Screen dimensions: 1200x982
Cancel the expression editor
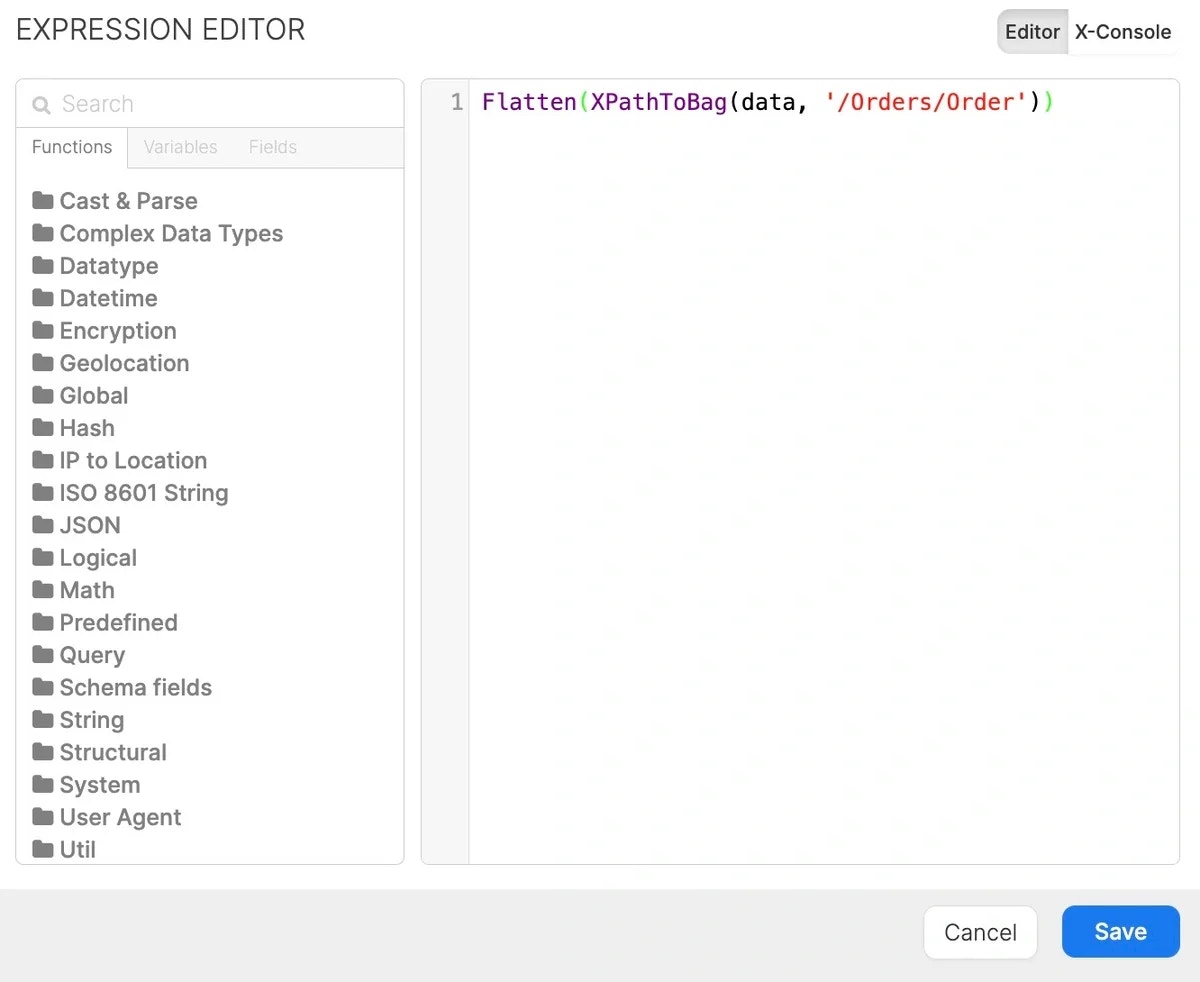[x=980, y=932]
